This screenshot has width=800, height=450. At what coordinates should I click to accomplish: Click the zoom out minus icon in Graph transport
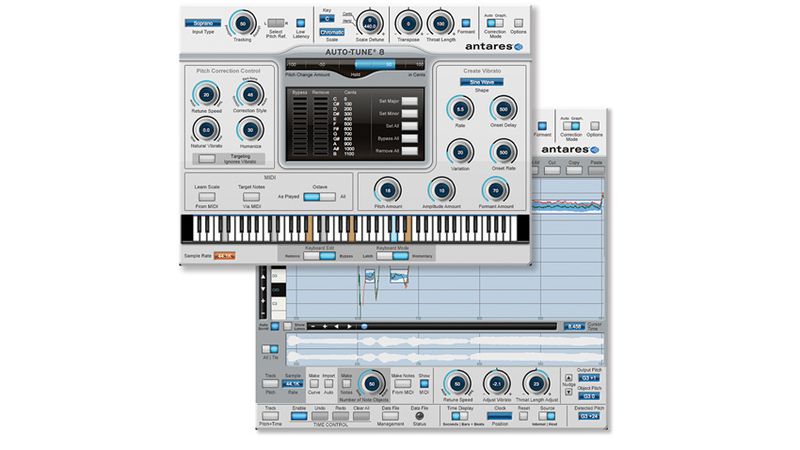coord(313,326)
